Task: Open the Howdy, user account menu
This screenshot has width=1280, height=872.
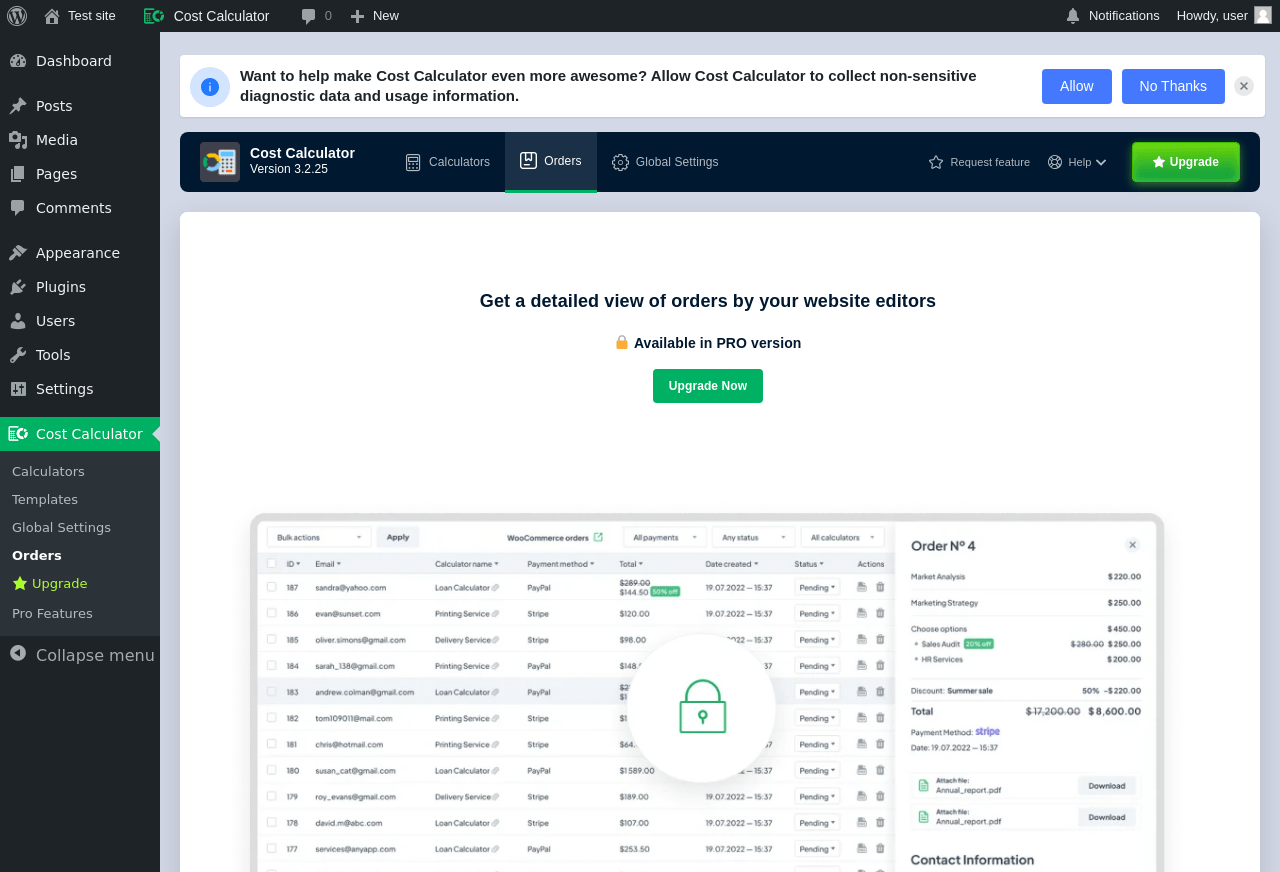Action: [x=1224, y=16]
